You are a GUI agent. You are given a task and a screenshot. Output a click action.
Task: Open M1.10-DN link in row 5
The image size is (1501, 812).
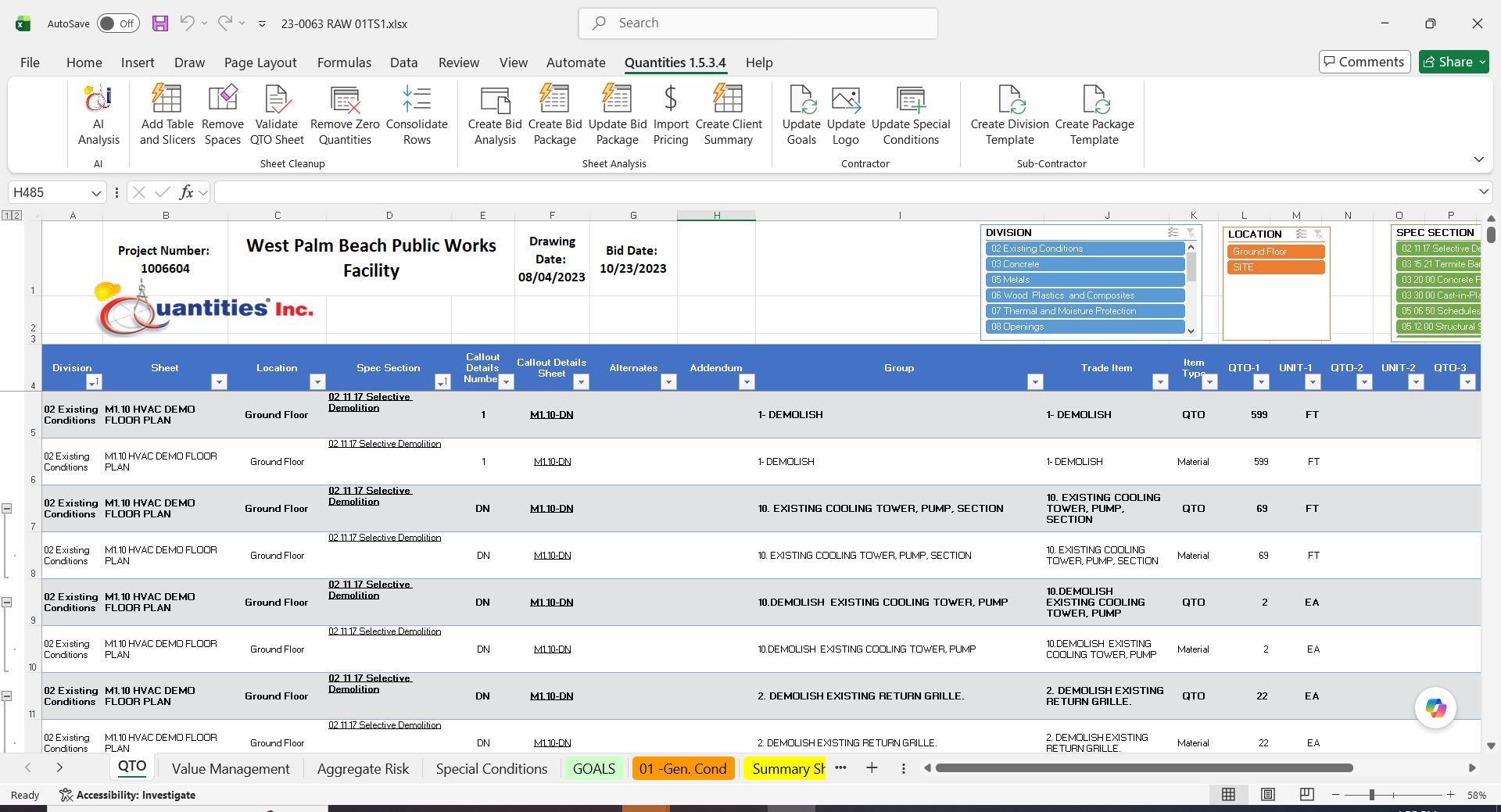tap(551, 415)
